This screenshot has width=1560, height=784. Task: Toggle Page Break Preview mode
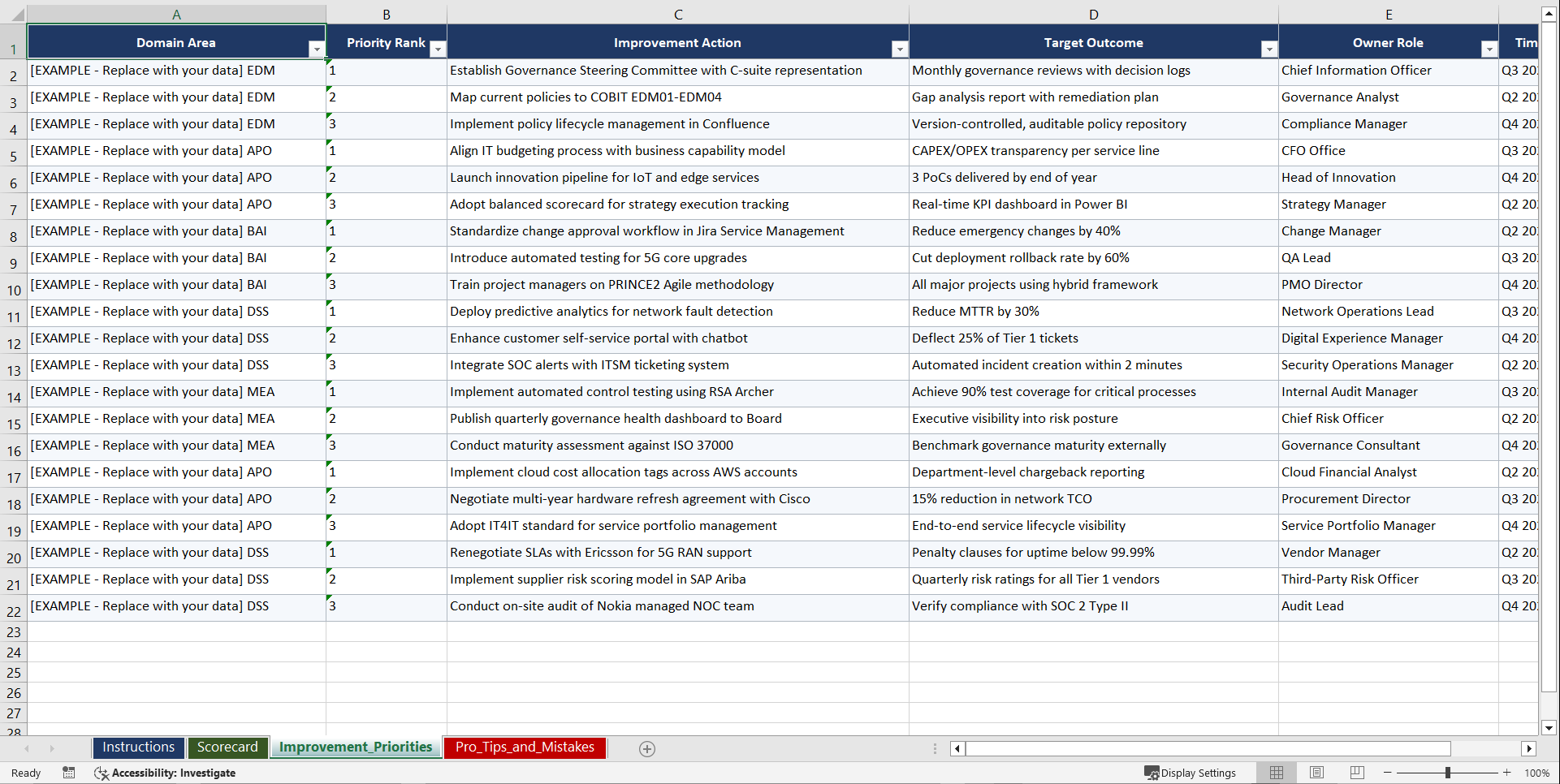coord(1357,773)
